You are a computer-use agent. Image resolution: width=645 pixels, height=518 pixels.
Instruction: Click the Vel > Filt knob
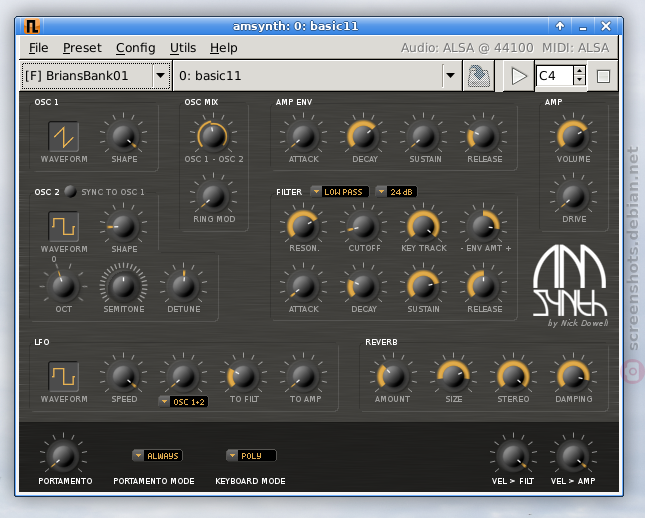tap(513, 456)
